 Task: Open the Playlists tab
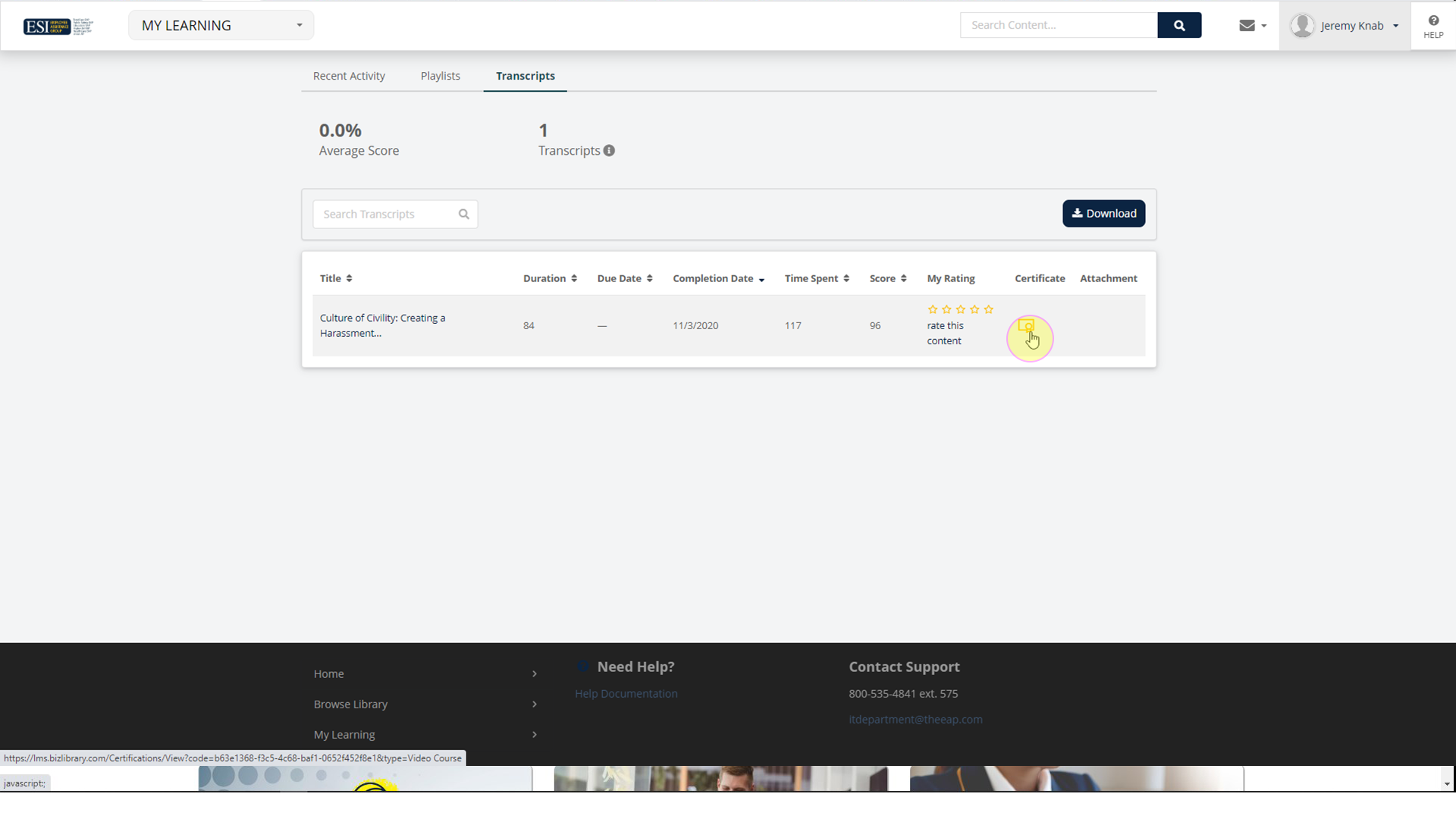pyautogui.click(x=440, y=76)
